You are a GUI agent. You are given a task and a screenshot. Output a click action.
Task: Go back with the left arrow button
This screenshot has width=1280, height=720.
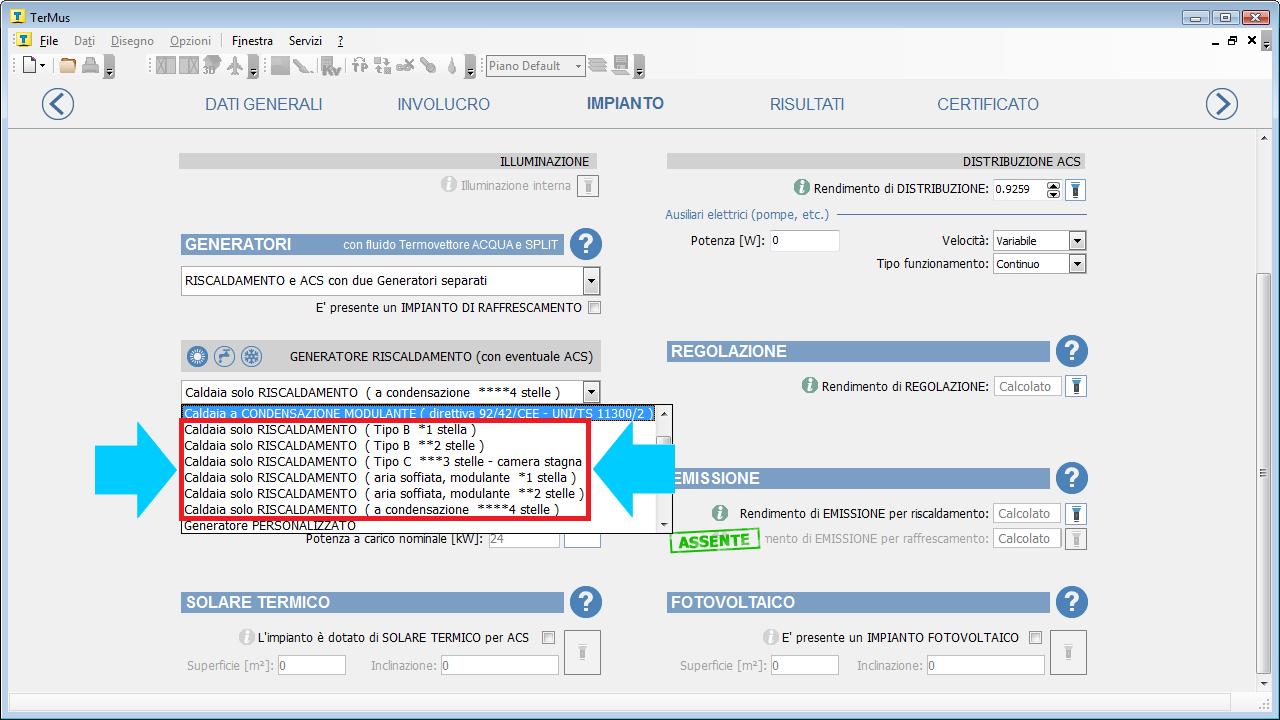(58, 104)
